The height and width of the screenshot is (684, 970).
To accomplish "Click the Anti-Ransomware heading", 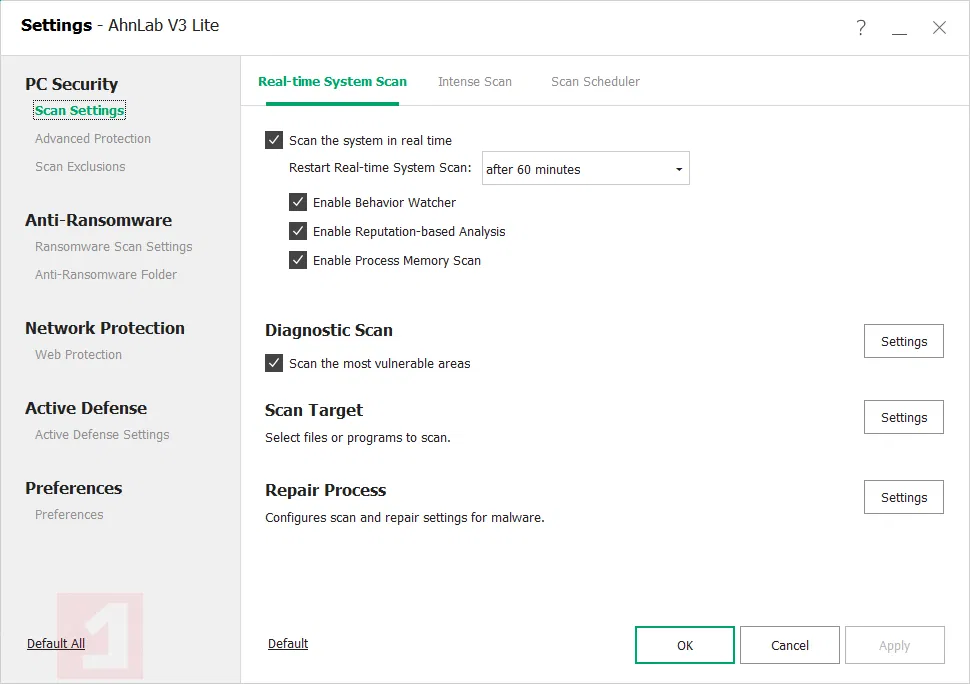I will pyautogui.click(x=98, y=220).
